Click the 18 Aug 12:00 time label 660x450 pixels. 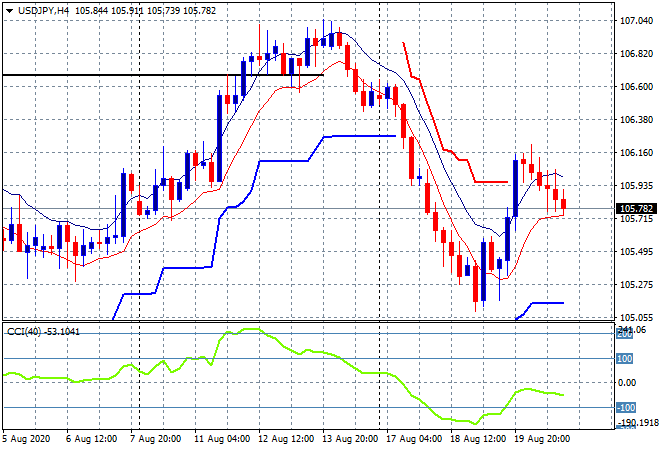[478, 439]
